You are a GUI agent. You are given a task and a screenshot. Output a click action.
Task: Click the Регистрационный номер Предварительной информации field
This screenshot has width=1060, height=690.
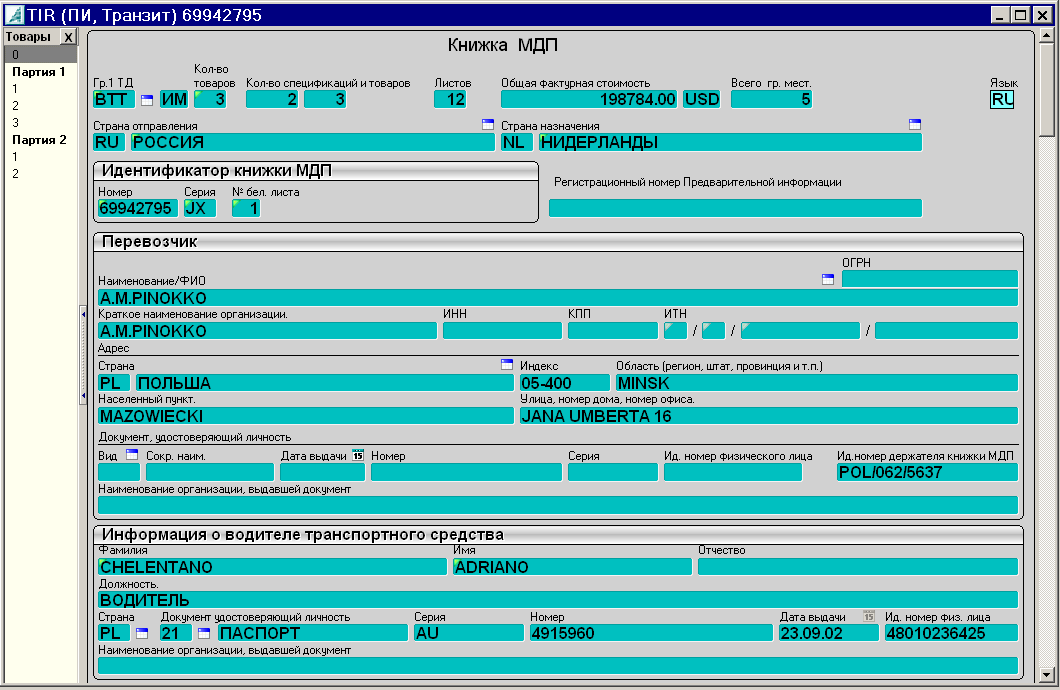pos(735,208)
